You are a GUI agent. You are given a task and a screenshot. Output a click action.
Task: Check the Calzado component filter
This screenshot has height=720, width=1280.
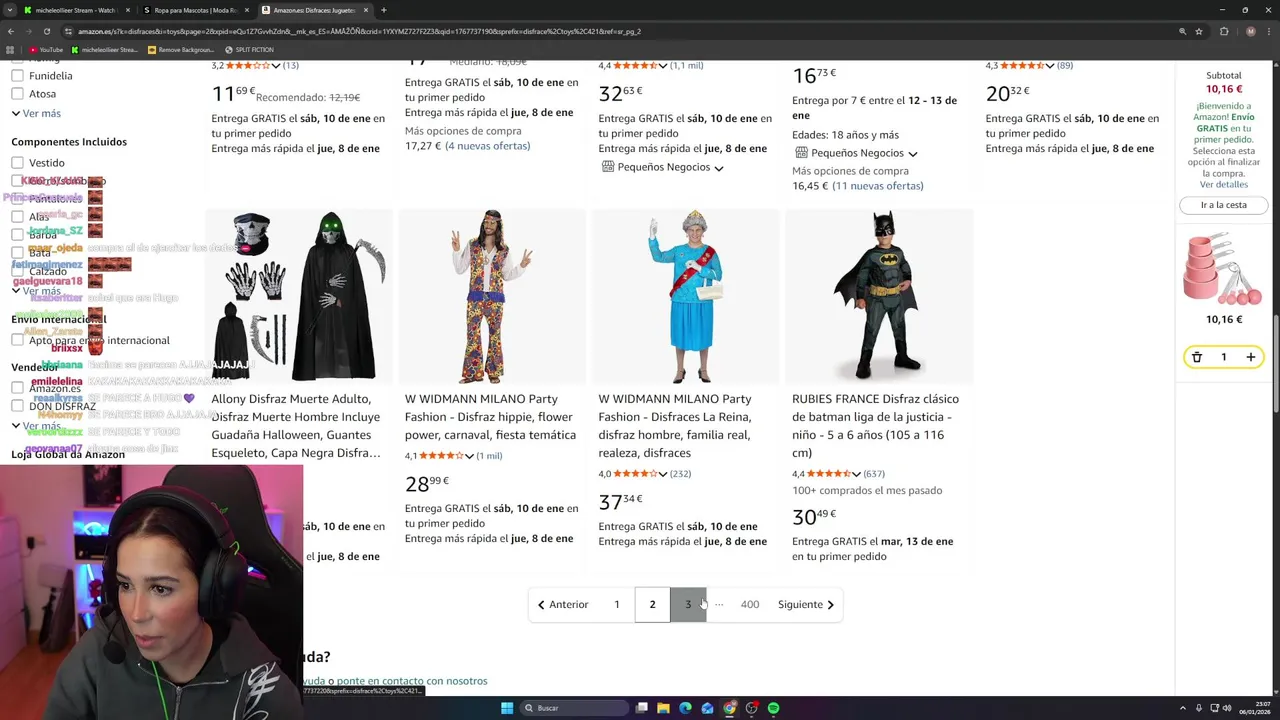17,271
